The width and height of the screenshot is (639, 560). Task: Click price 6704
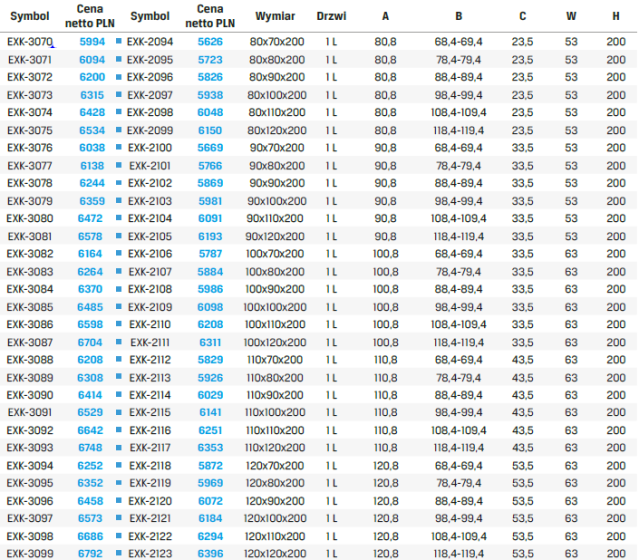click(90, 342)
